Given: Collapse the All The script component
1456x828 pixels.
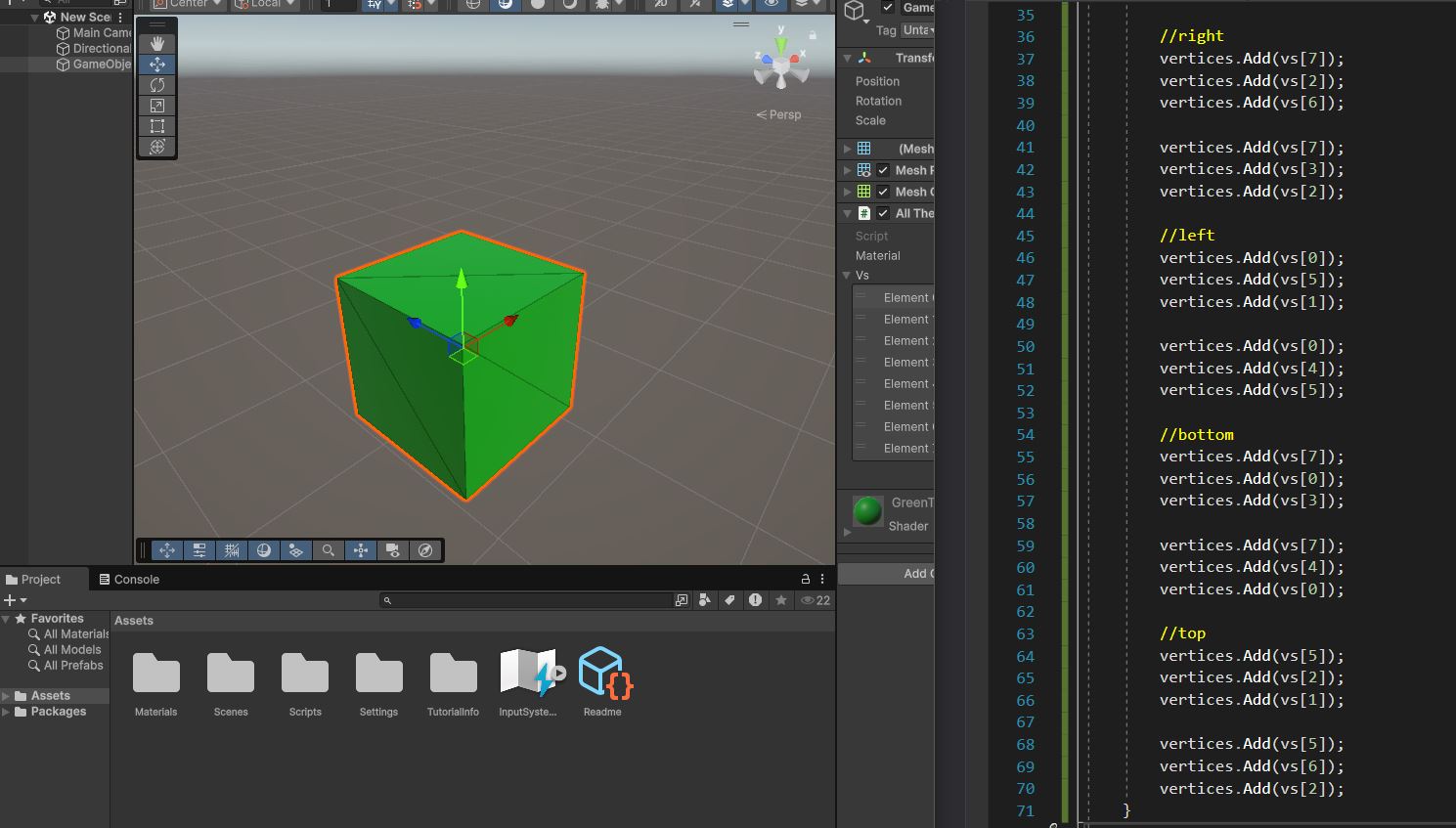Looking at the screenshot, I should point(847,213).
